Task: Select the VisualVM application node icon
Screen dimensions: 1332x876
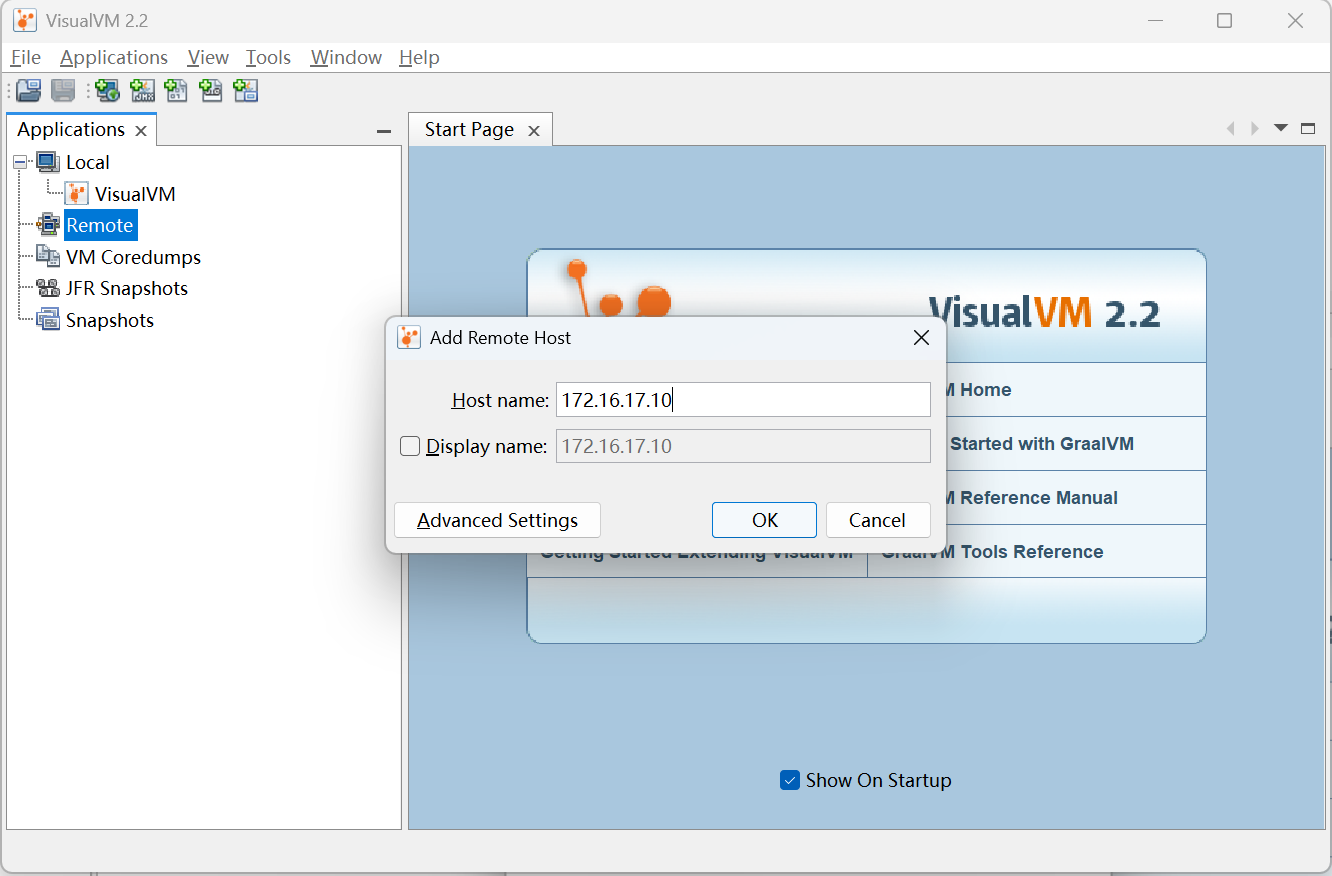Action: pyautogui.click(x=76, y=194)
